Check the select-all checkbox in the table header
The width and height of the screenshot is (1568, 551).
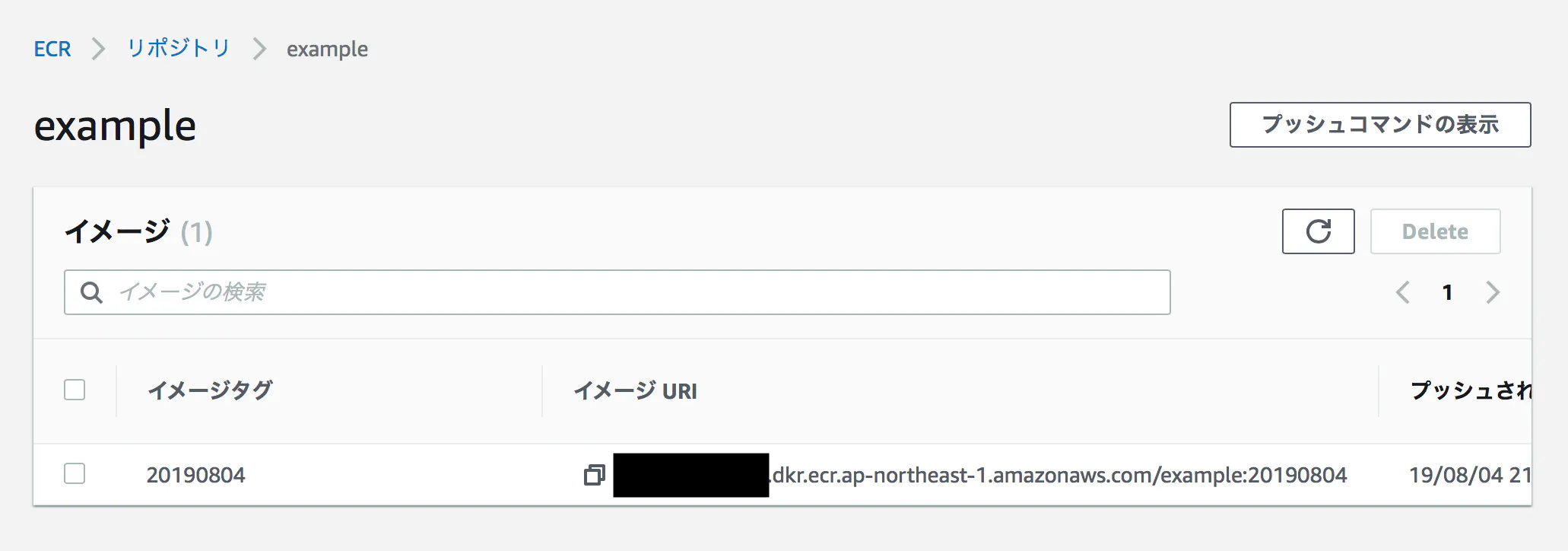(x=75, y=390)
